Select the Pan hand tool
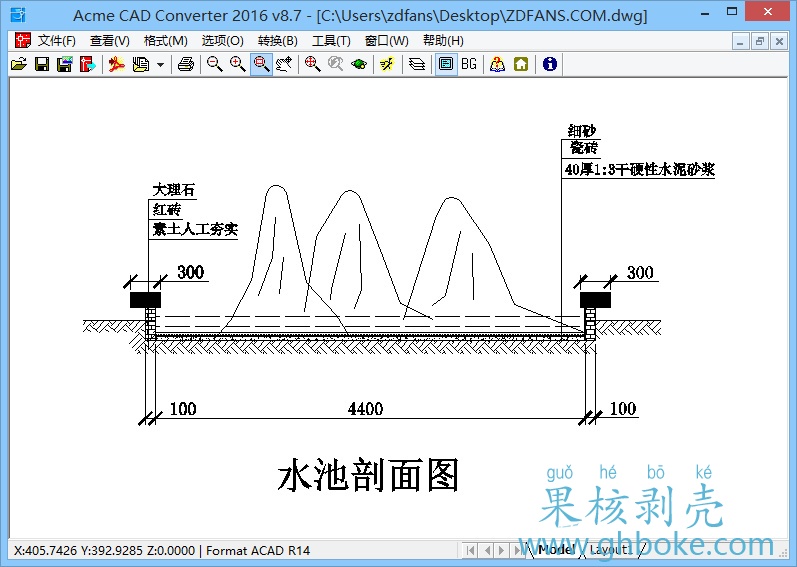The image size is (797, 567). coord(284,64)
